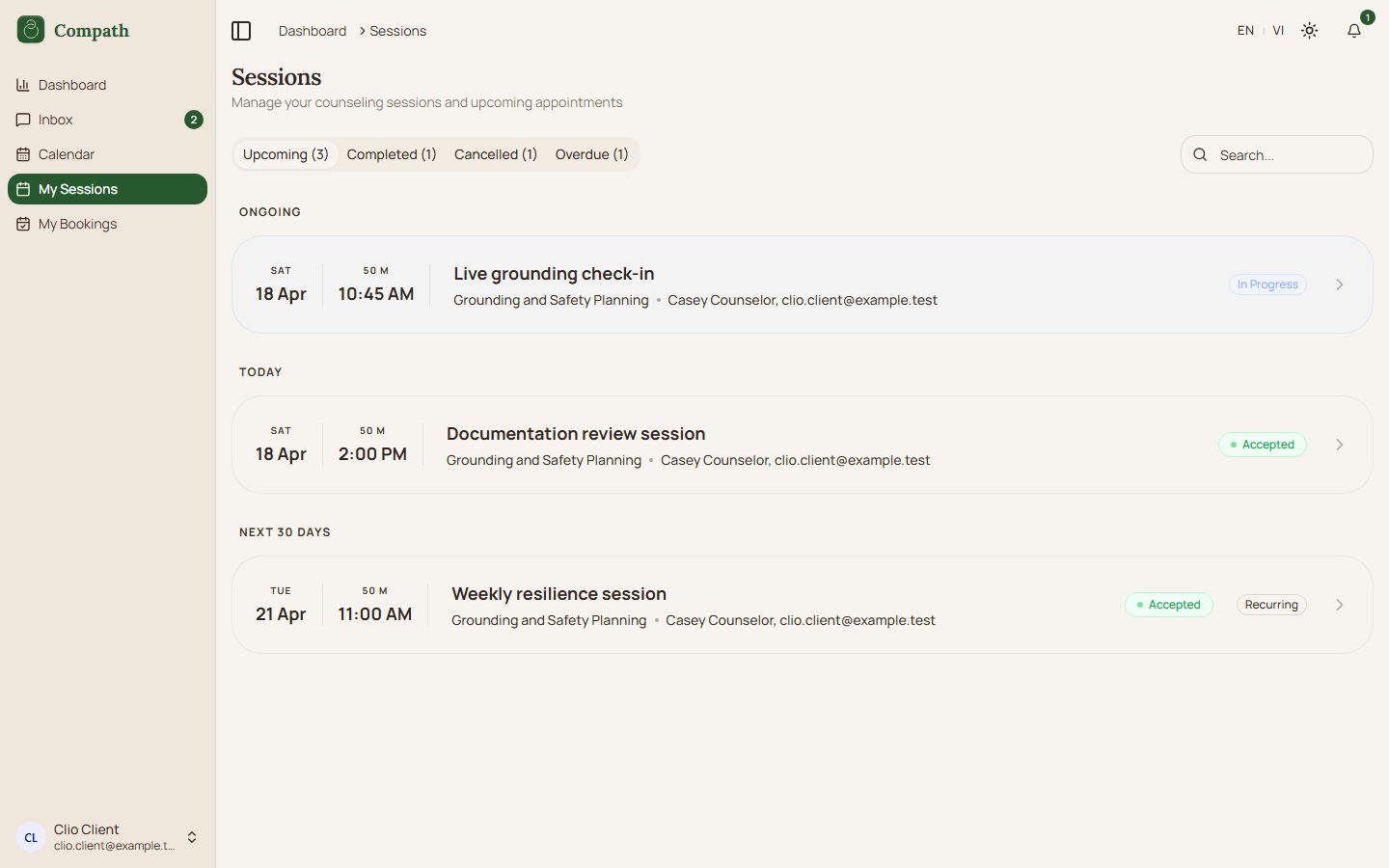Open Live grounding check-in chevron

coord(1340,285)
